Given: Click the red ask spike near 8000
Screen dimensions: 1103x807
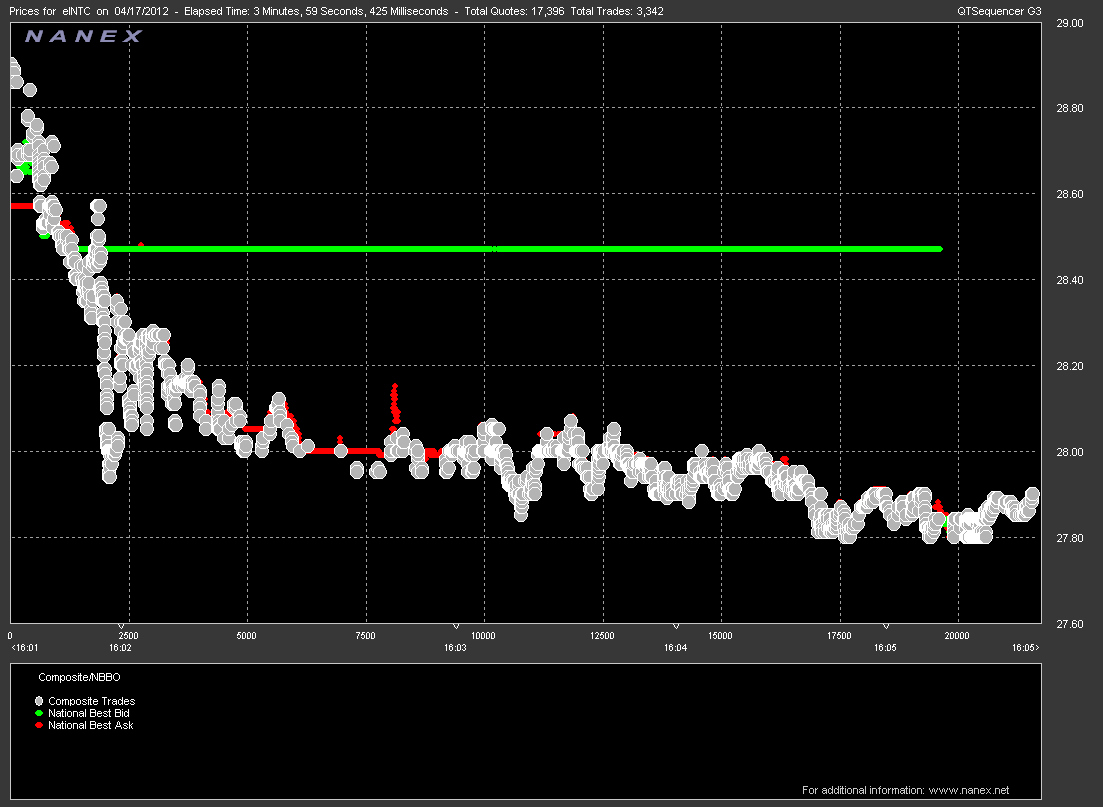Looking at the screenshot, I should coord(395,405).
